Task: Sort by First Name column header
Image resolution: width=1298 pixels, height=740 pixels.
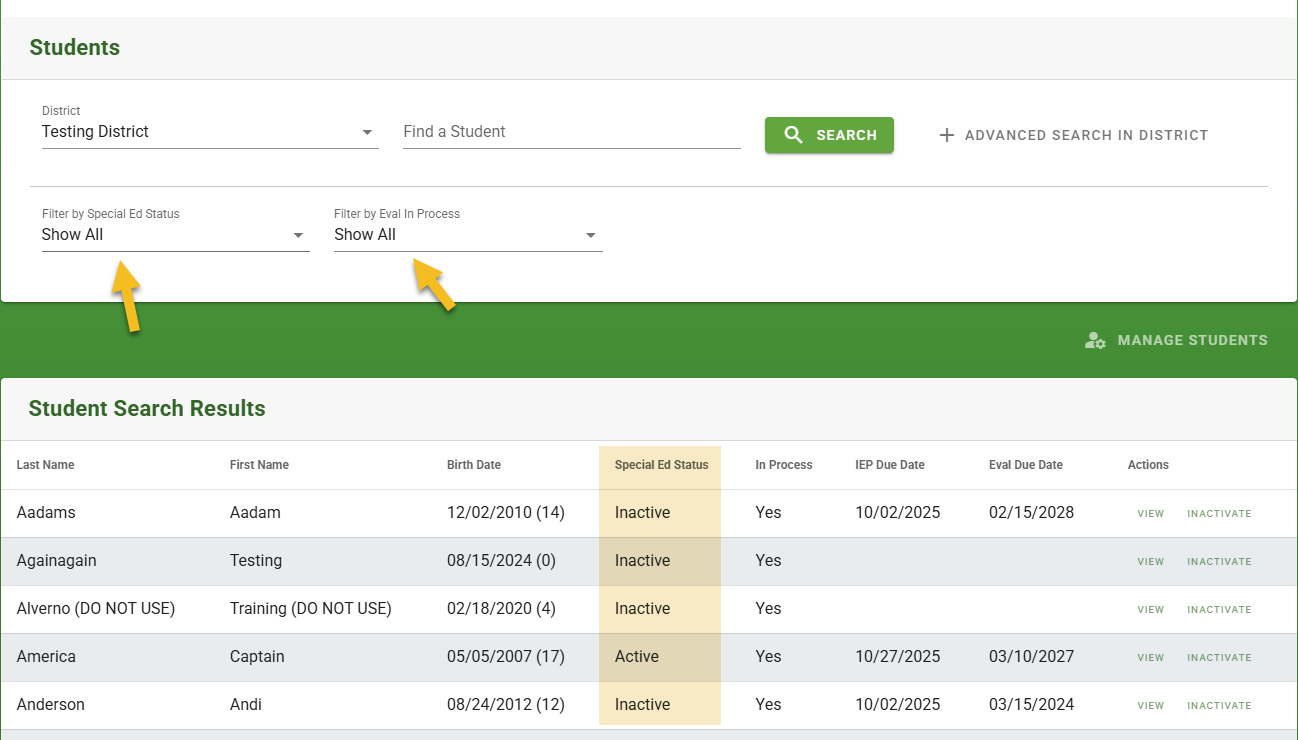Action: (x=259, y=465)
